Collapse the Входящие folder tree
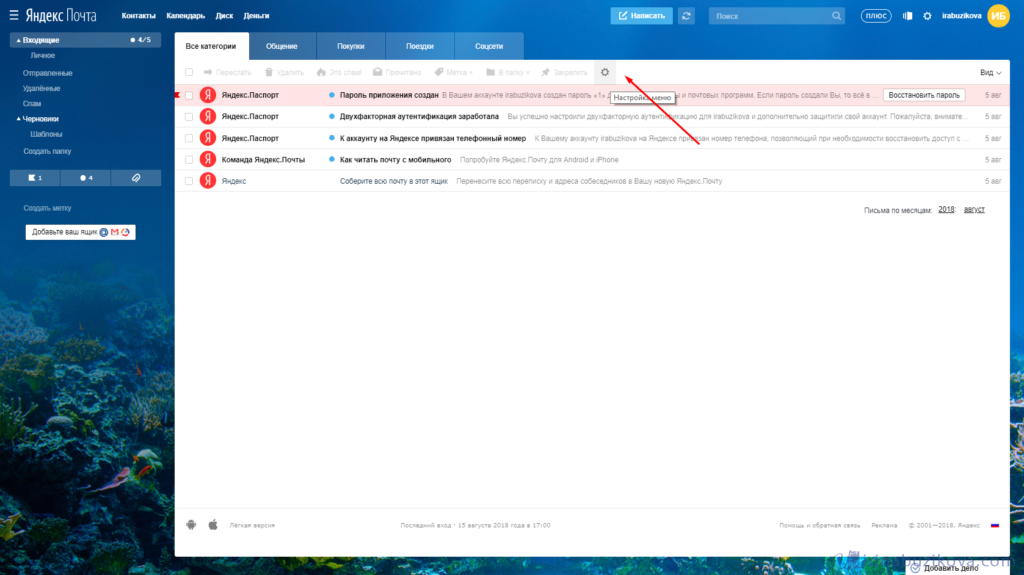This screenshot has height=575, width=1024. [18, 40]
